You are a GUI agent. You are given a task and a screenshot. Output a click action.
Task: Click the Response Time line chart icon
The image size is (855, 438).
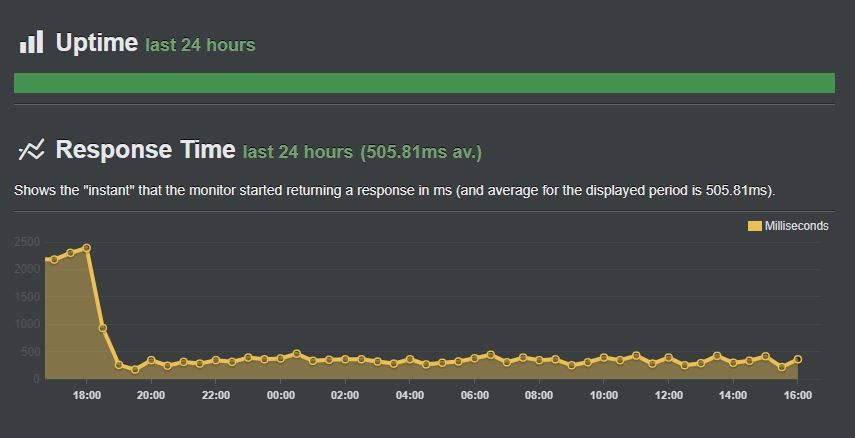(x=31, y=149)
